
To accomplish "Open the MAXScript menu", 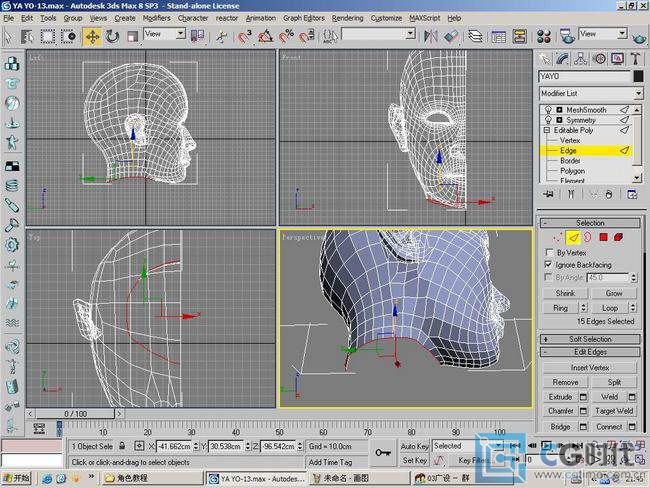I will click(425, 18).
